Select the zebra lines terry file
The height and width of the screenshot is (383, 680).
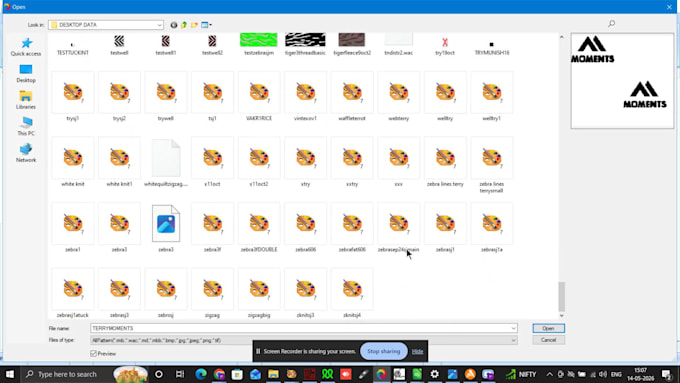[x=445, y=162]
